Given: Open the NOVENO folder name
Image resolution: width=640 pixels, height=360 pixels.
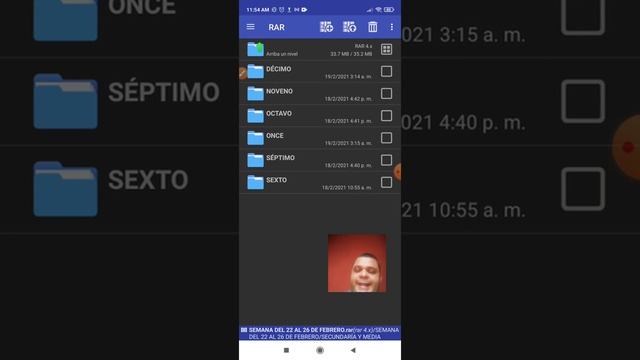Looking at the screenshot, I should click(279, 91).
